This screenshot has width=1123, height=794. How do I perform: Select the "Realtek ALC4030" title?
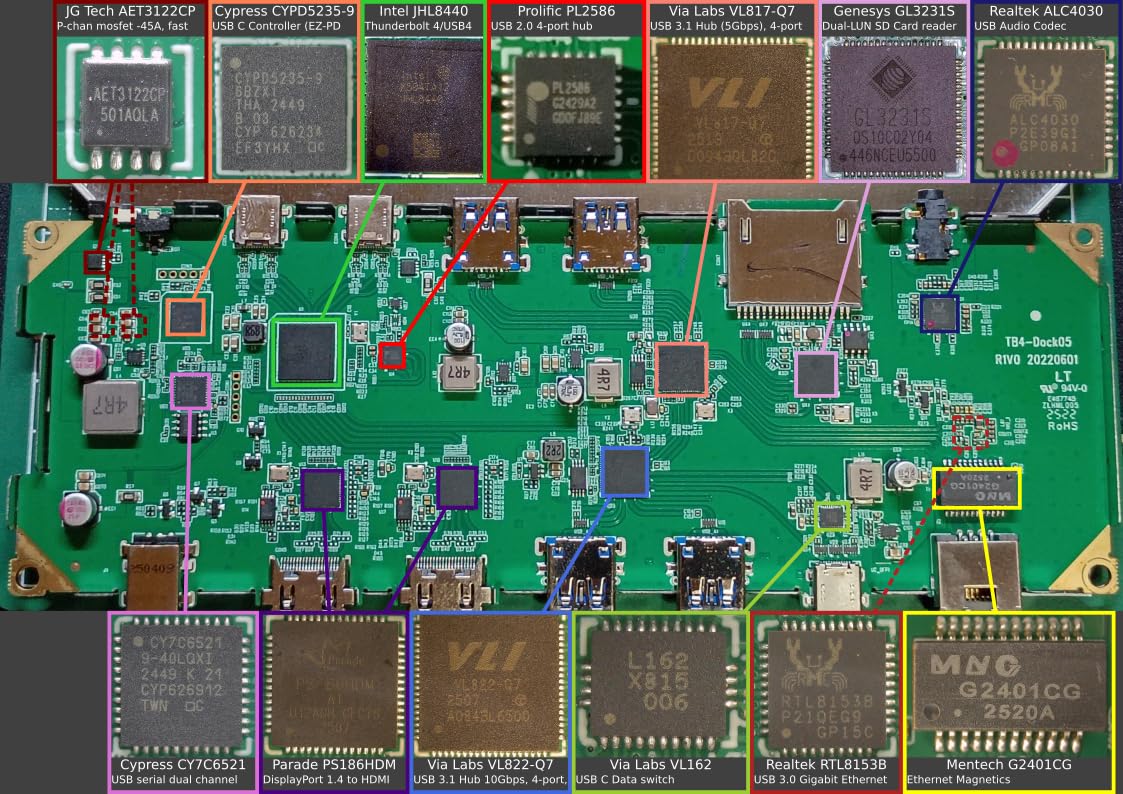coord(1046,11)
